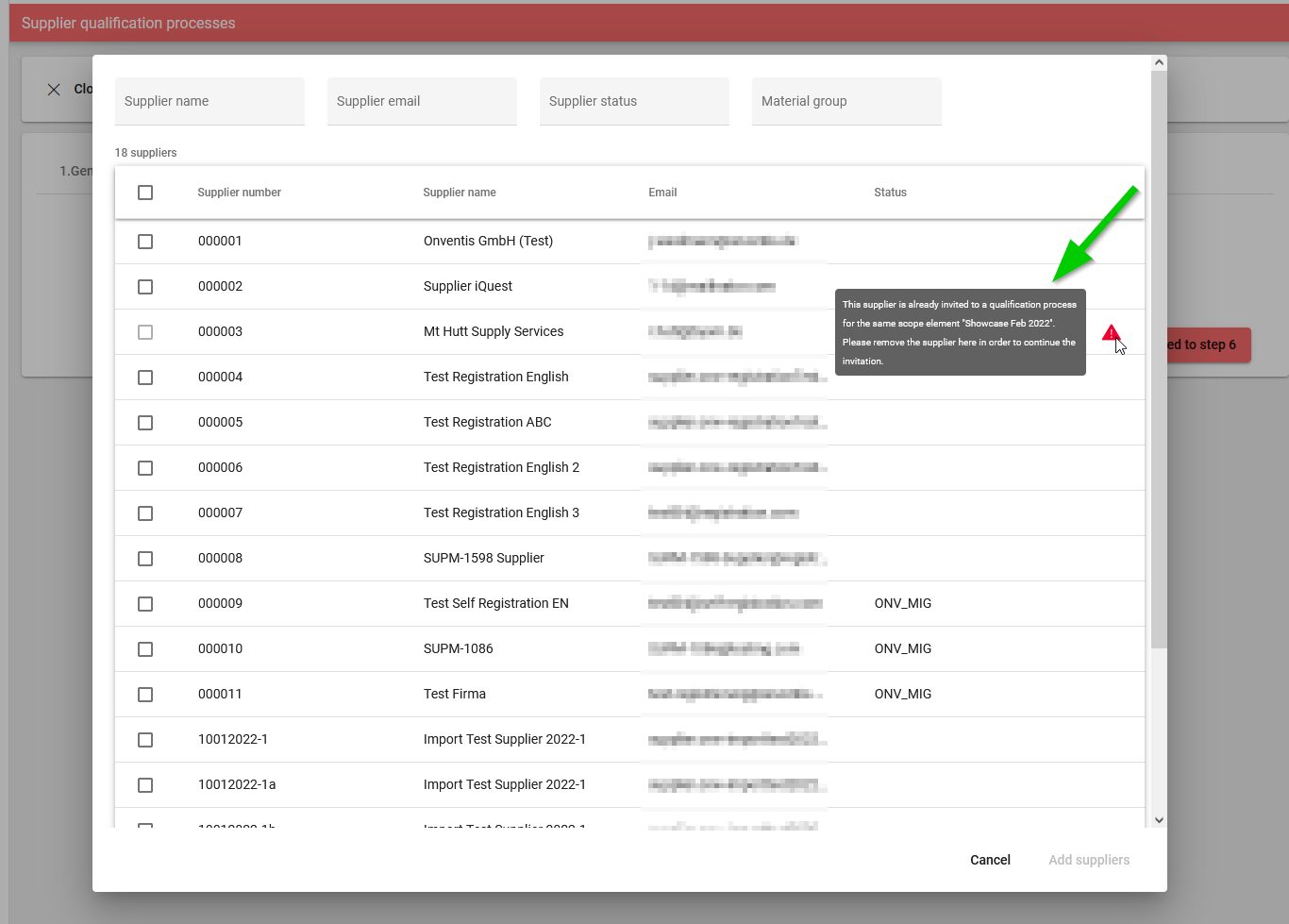Image resolution: width=1289 pixels, height=924 pixels.
Task: Click scrollbar down arrow in dialog
Action: click(1159, 820)
